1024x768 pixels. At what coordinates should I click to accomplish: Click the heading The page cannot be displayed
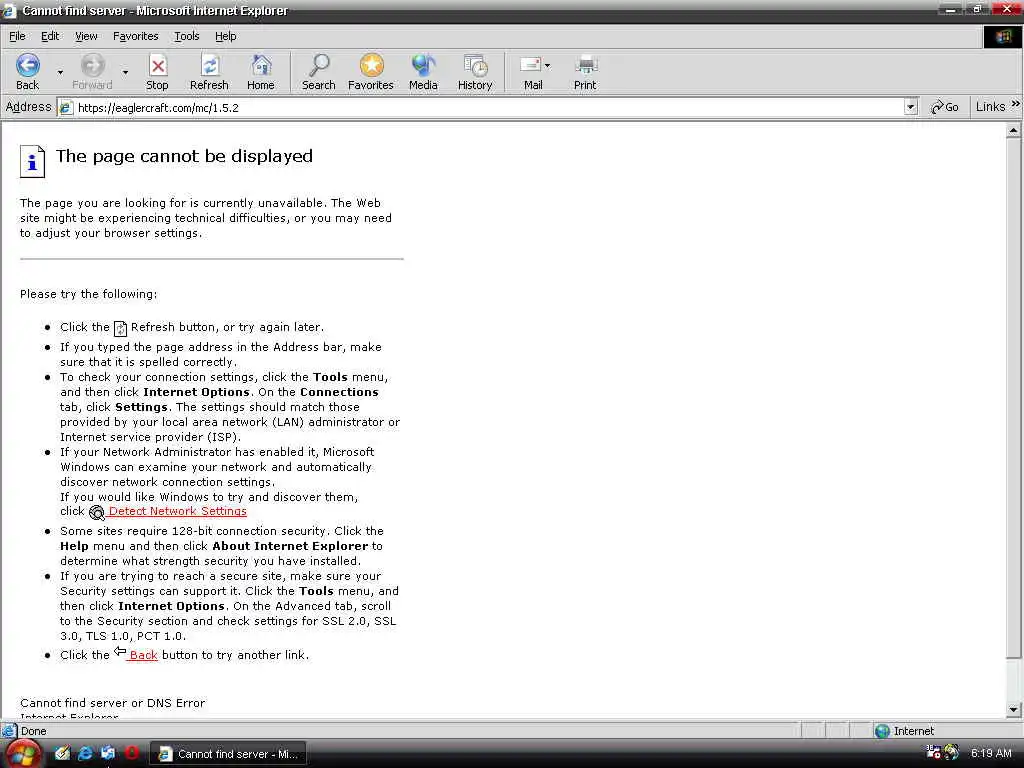(x=184, y=156)
